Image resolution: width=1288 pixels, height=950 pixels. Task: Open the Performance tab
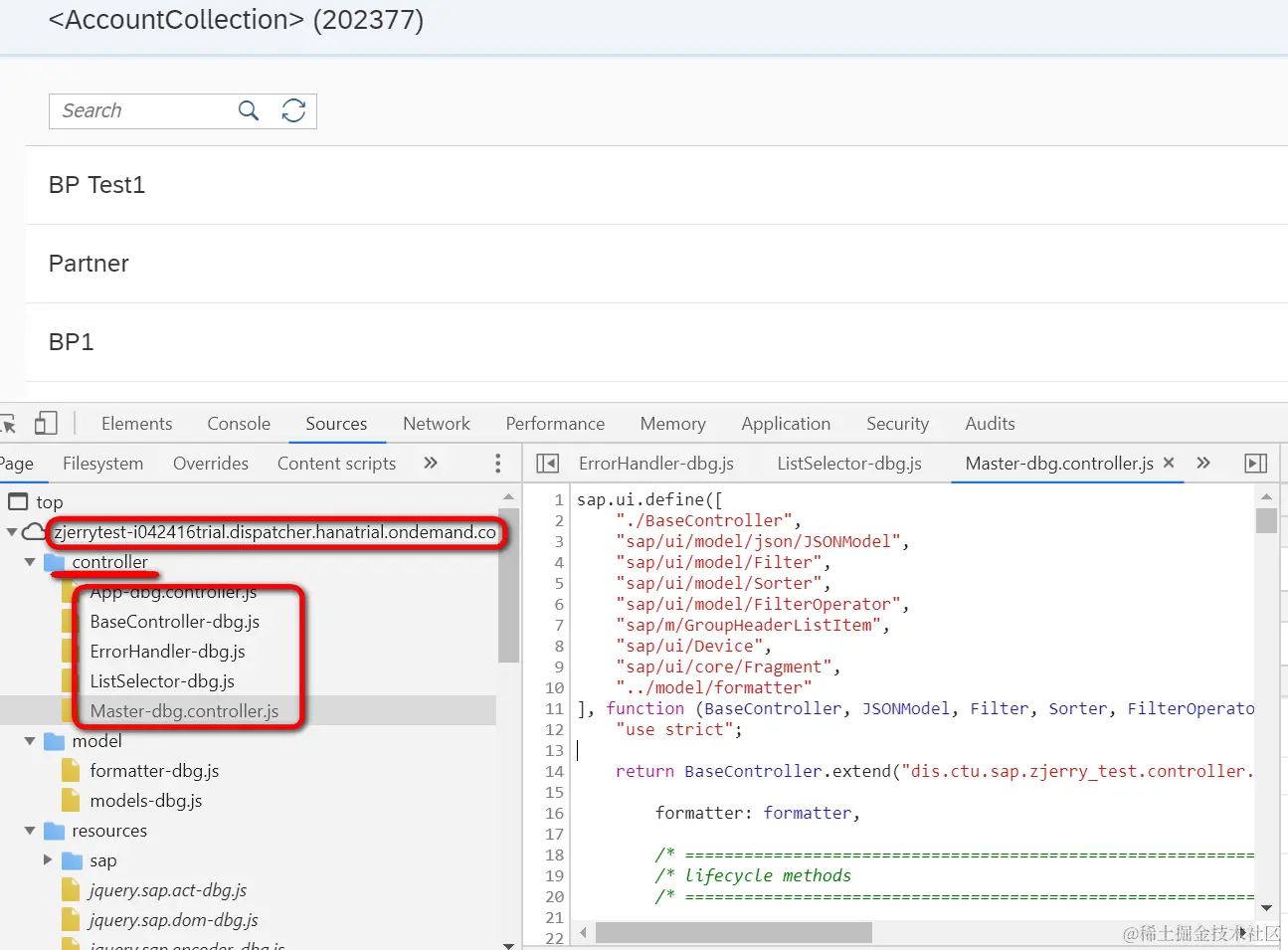(555, 424)
